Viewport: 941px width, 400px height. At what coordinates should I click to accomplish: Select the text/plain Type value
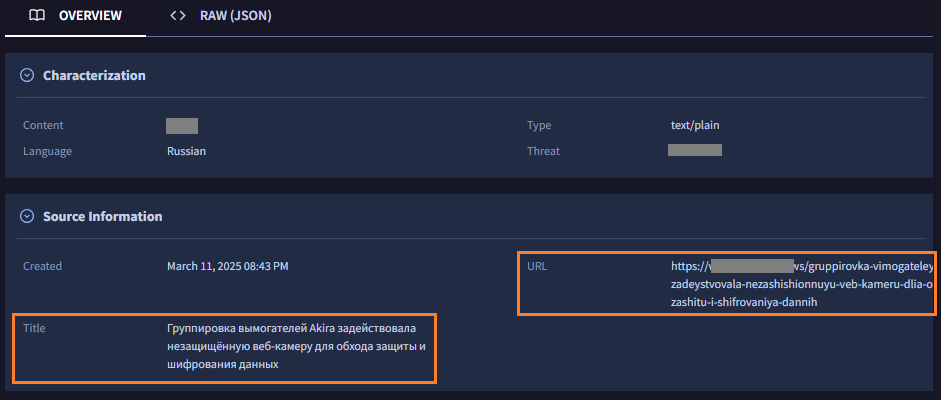pos(695,125)
